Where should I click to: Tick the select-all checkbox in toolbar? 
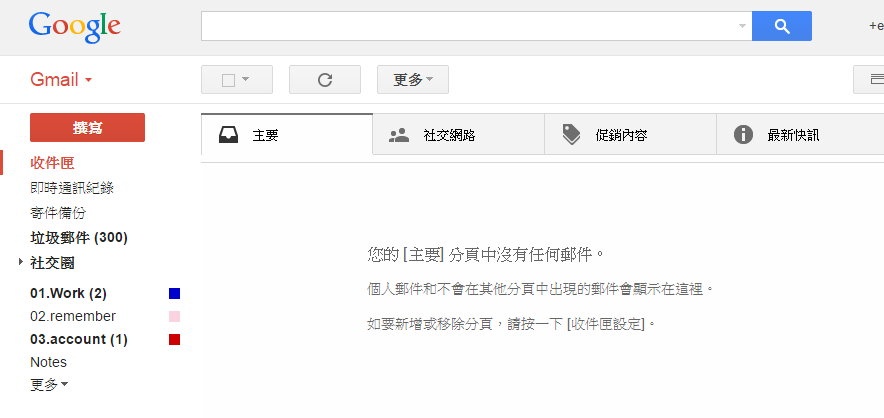coord(228,80)
